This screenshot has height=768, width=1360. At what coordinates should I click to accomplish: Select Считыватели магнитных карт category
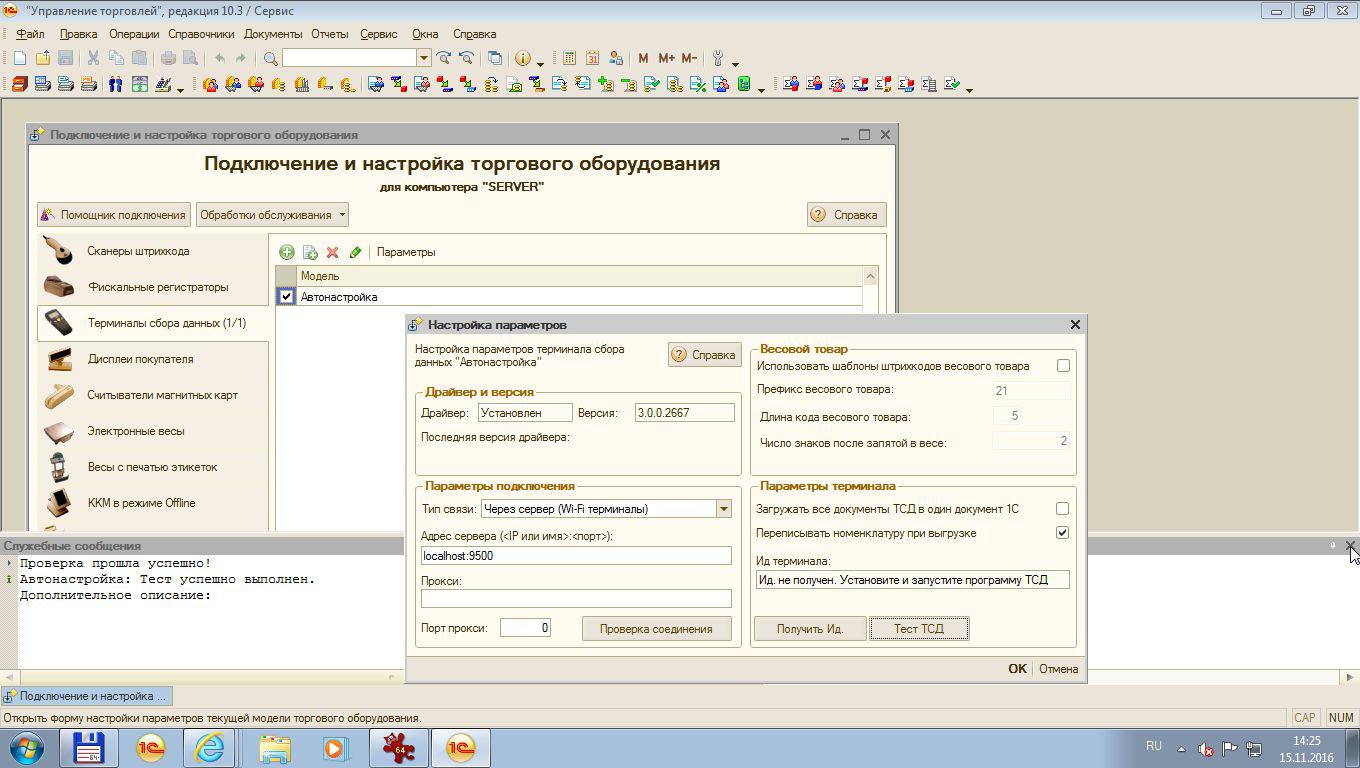click(x=153, y=395)
